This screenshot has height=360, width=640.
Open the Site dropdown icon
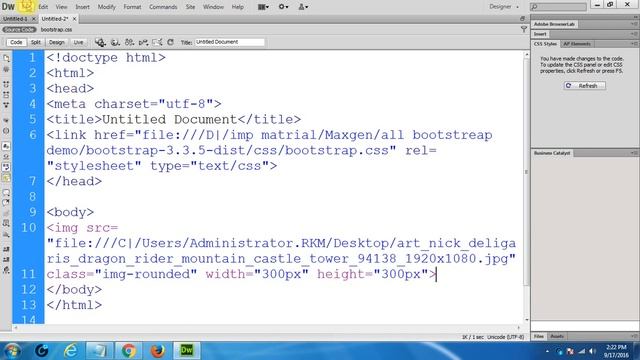303,7
